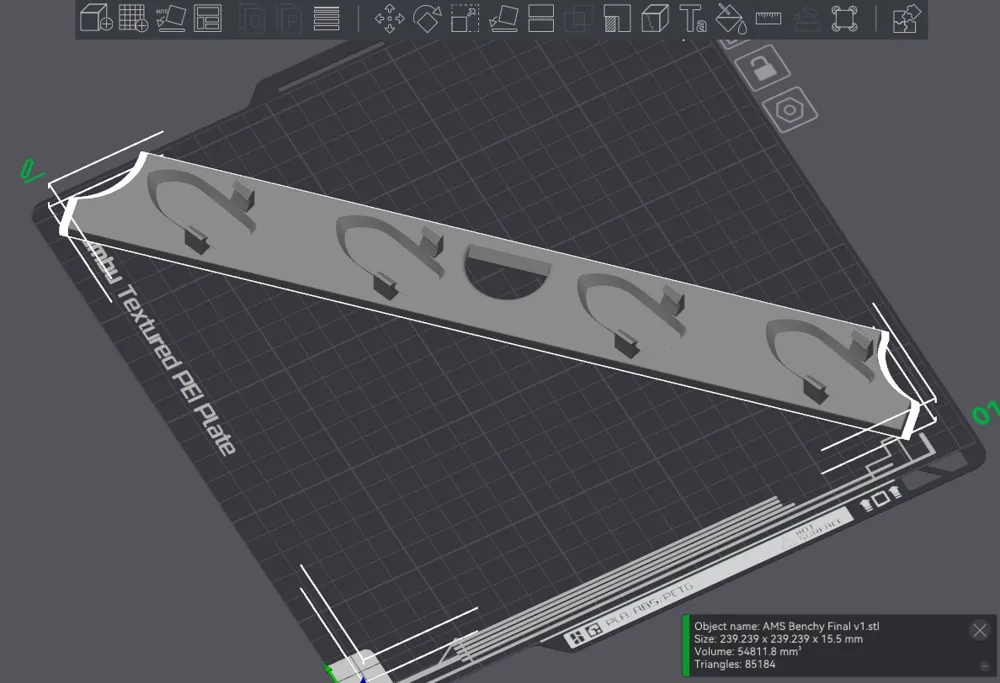Click the Add plate grid icon
The image size is (1000, 683).
(133, 18)
